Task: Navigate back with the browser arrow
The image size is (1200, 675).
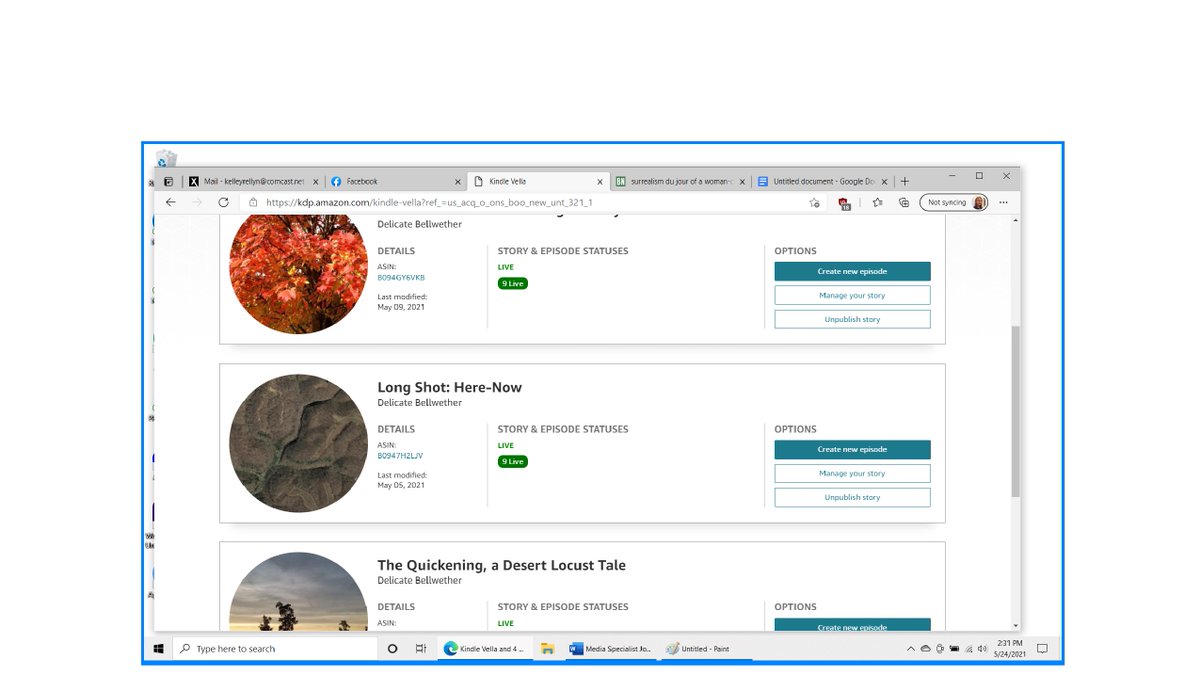Action: [170, 202]
